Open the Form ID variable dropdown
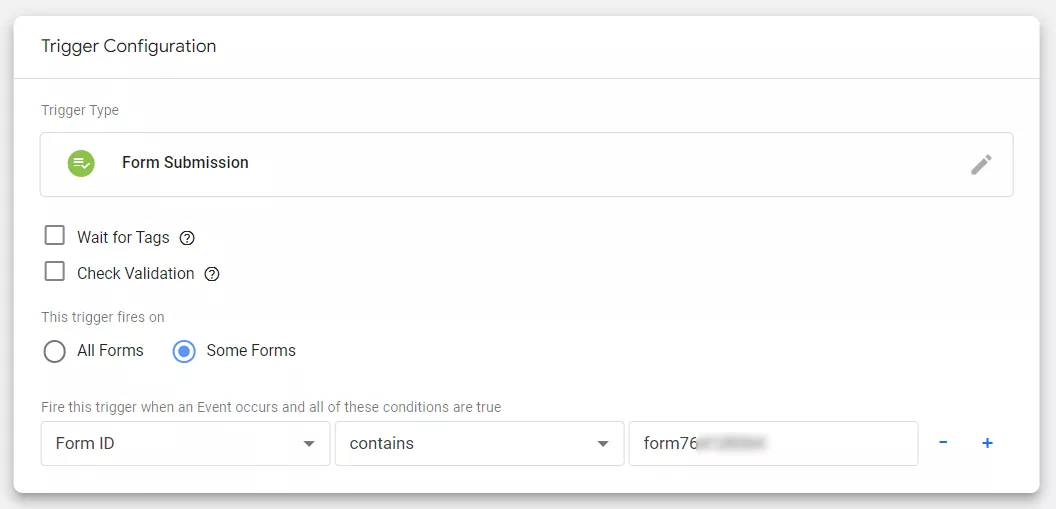Image resolution: width=1056 pixels, height=509 pixels. (x=186, y=444)
